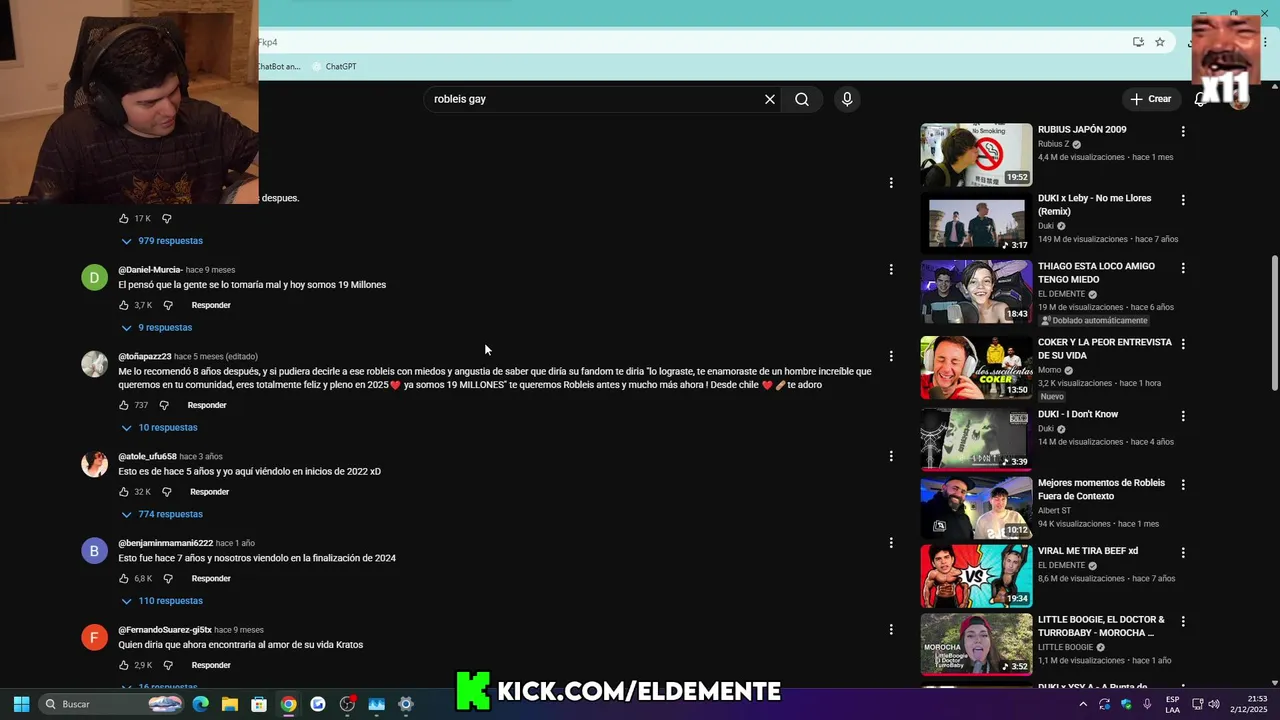Like FernandoSuarez's comment with 2,9K likes
The height and width of the screenshot is (720, 1280).
pos(124,665)
